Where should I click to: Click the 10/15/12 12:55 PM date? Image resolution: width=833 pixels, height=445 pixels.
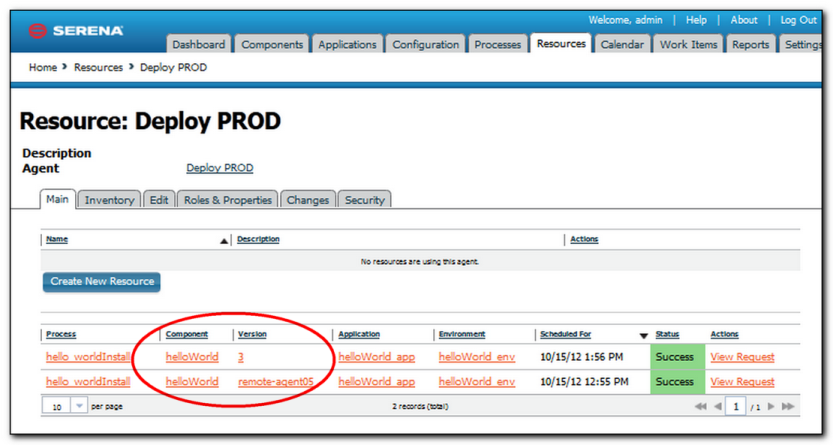(584, 382)
